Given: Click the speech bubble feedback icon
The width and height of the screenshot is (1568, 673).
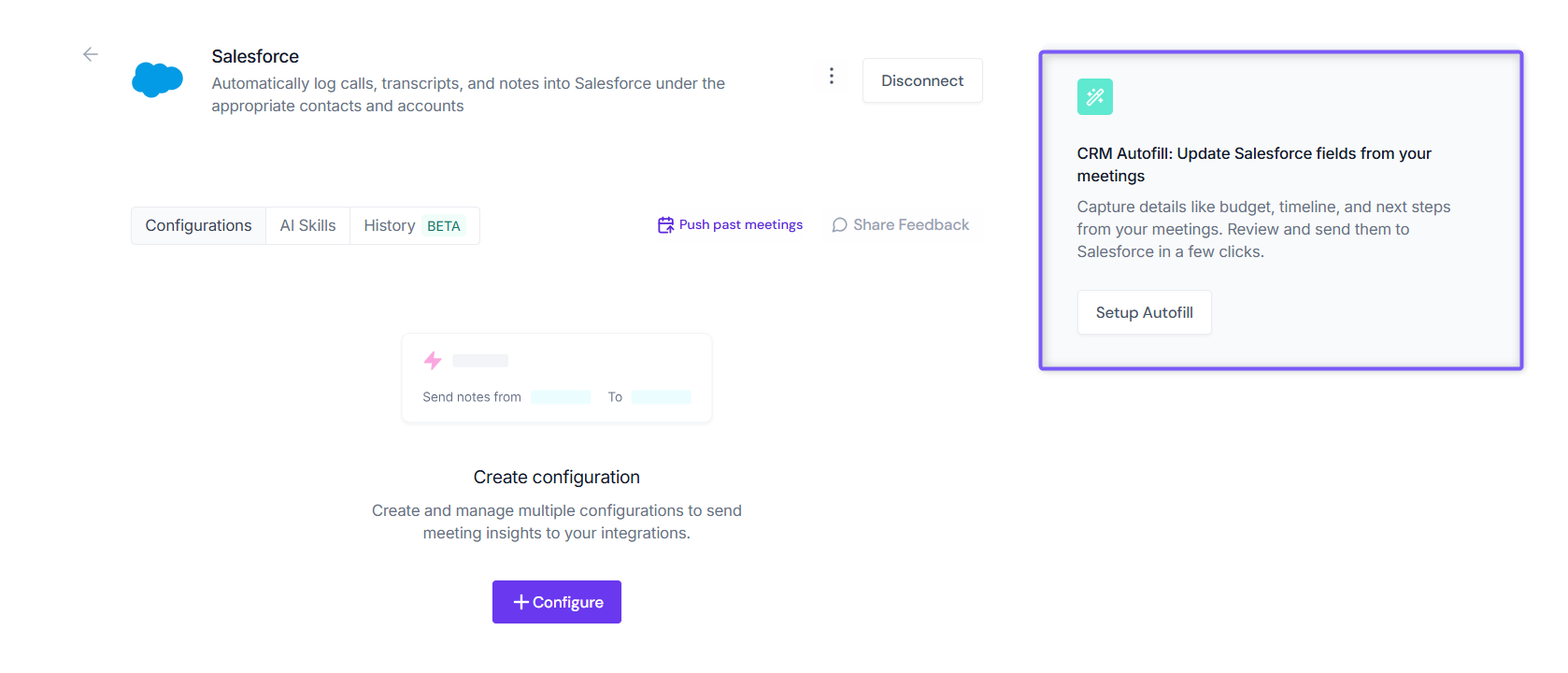Looking at the screenshot, I should 839,225.
